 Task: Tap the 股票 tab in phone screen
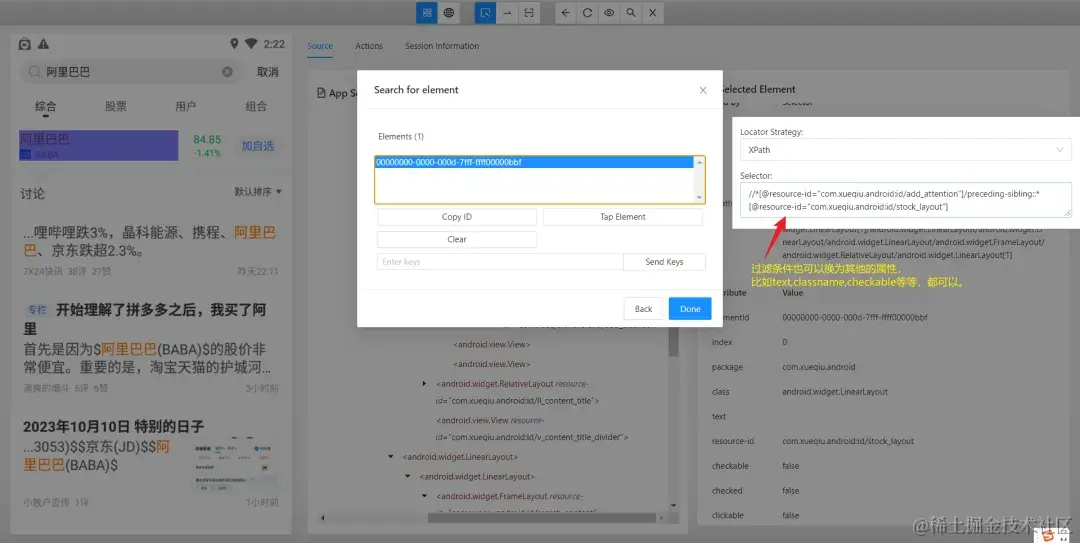point(116,106)
